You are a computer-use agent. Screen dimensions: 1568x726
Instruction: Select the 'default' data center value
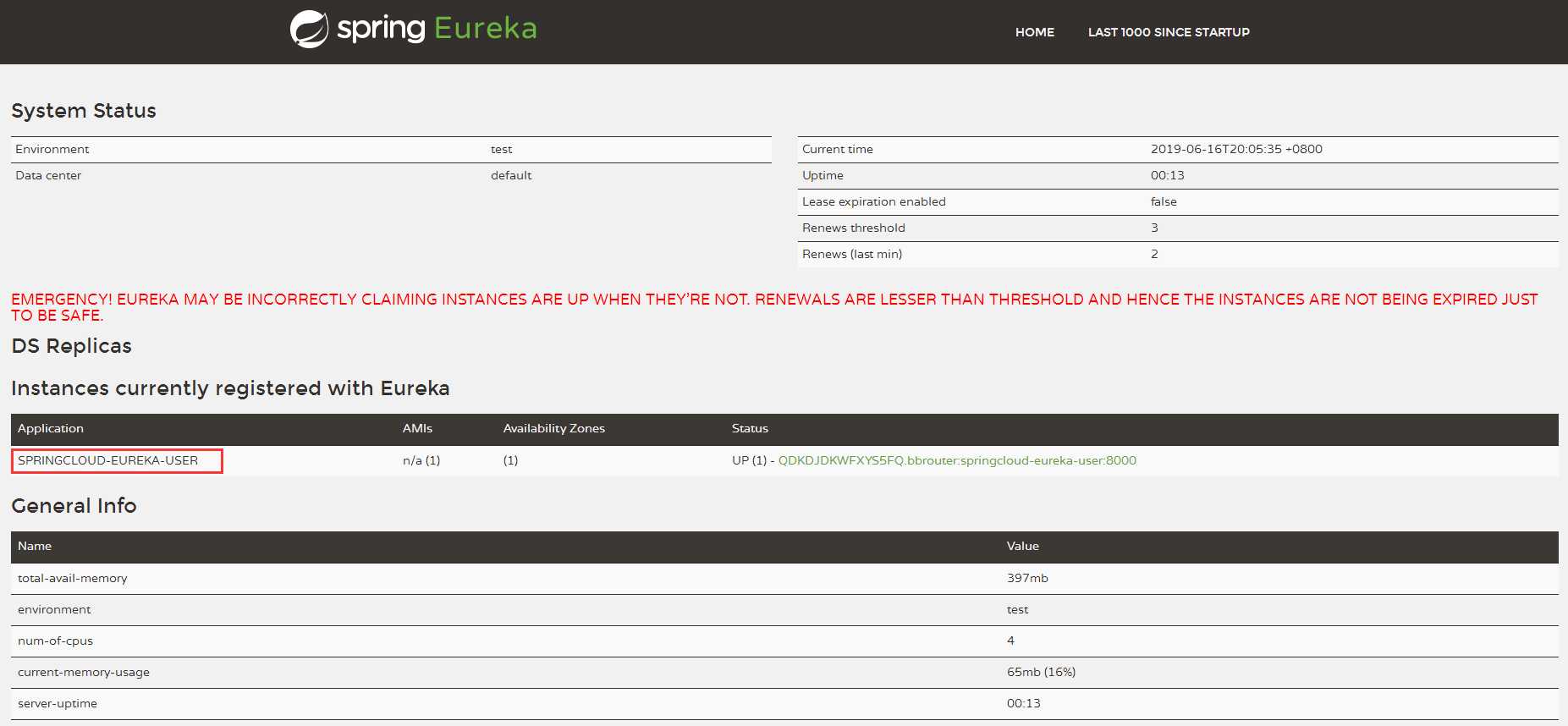pos(511,175)
